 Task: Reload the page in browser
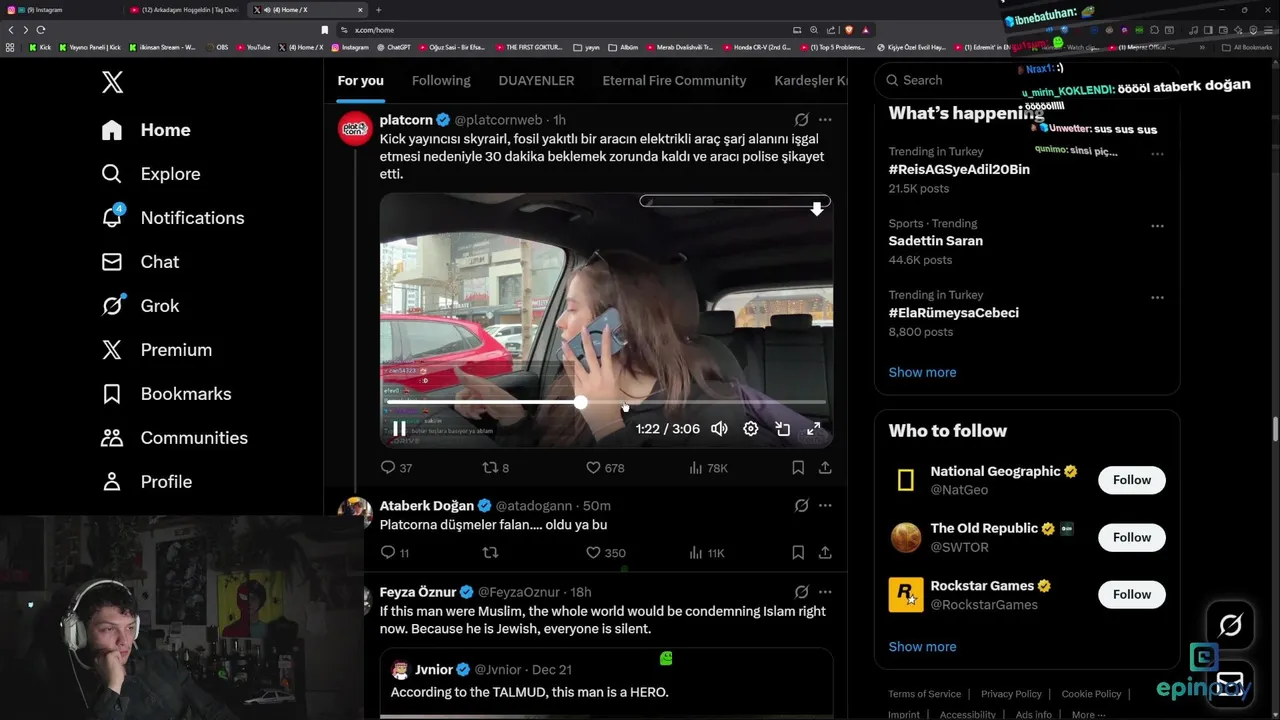pos(41,30)
